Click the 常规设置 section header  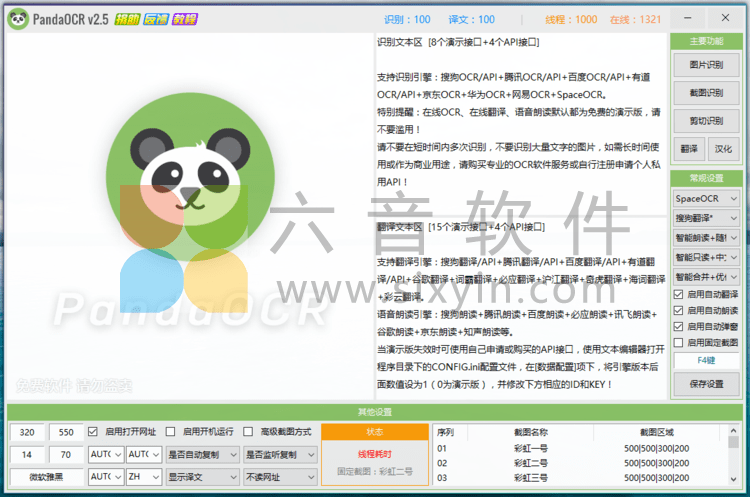pyautogui.click(x=706, y=178)
